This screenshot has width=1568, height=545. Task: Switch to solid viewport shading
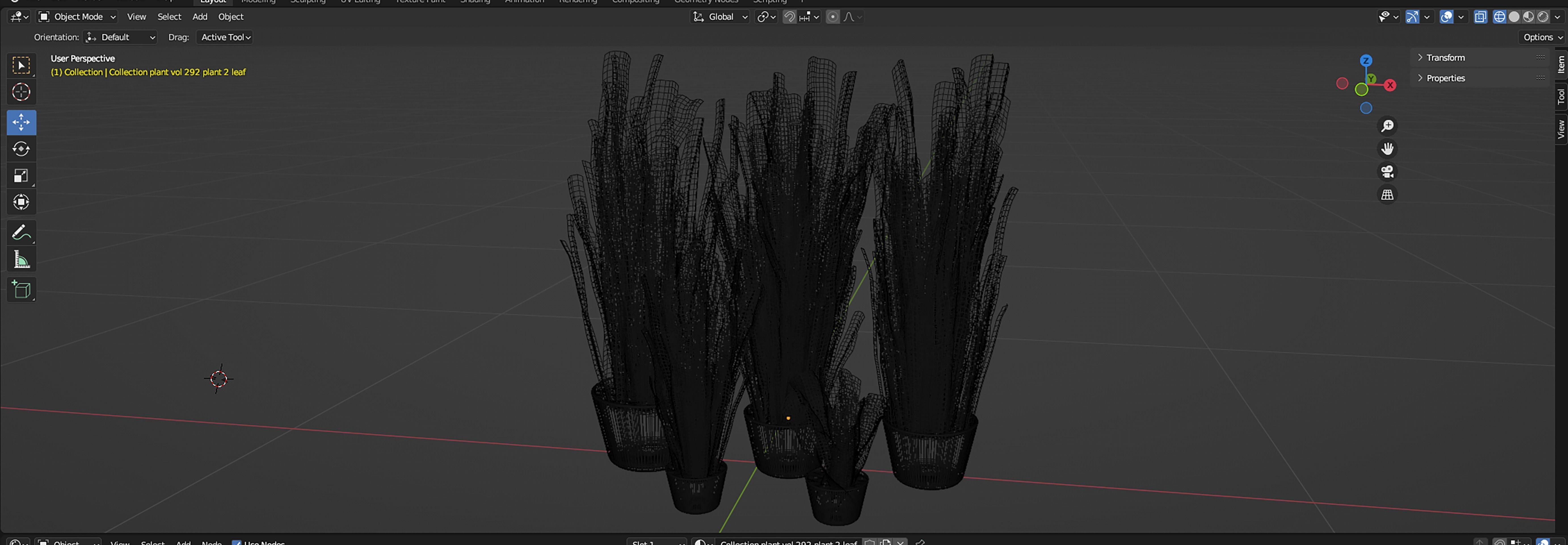coord(1514,17)
